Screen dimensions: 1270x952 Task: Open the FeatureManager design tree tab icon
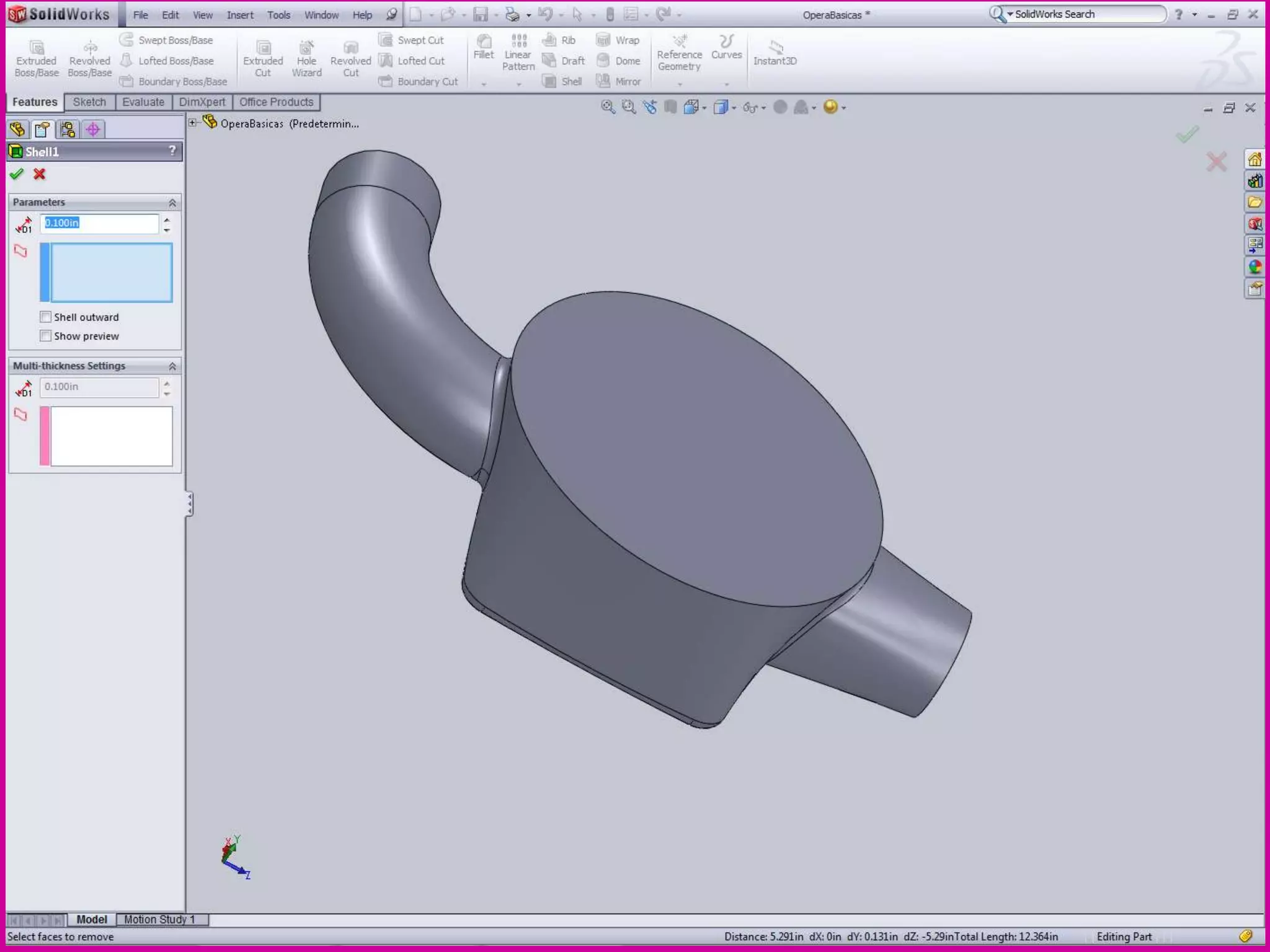coord(17,130)
